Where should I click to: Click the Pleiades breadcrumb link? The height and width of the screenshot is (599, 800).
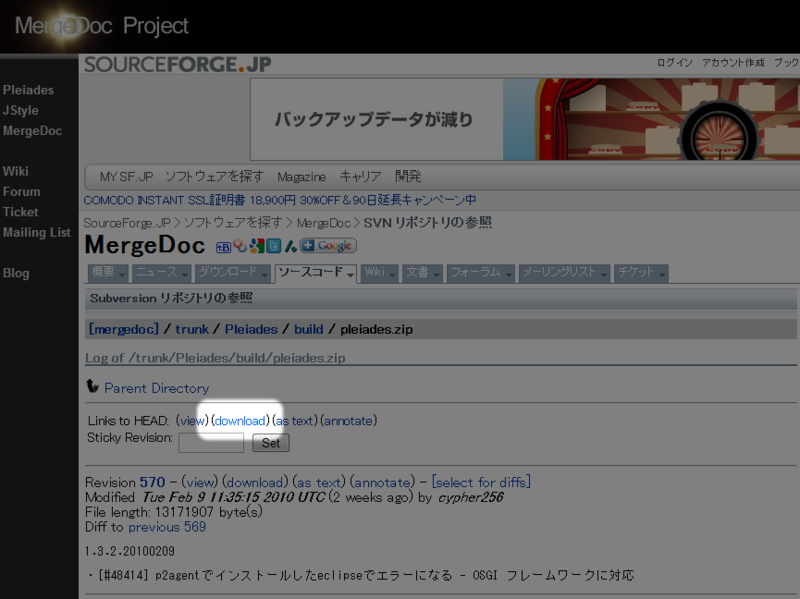251,329
